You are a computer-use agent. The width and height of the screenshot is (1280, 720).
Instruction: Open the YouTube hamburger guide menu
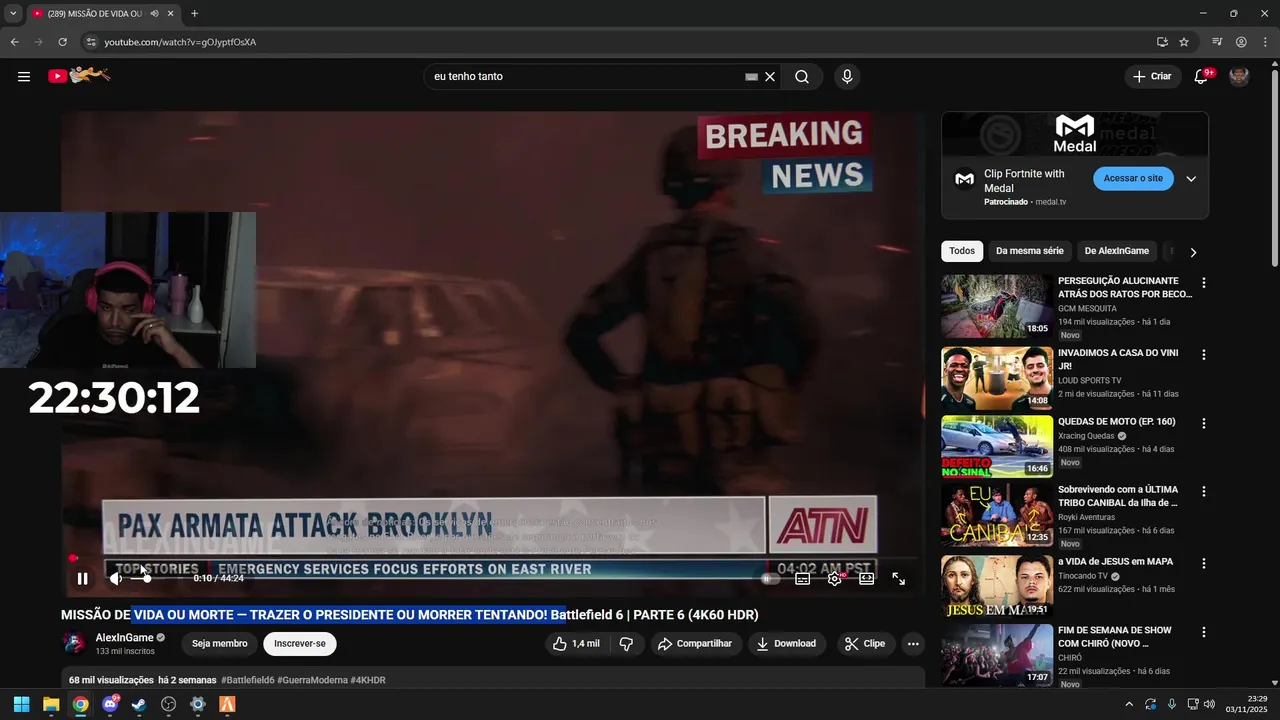pyautogui.click(x=24, y=77)
